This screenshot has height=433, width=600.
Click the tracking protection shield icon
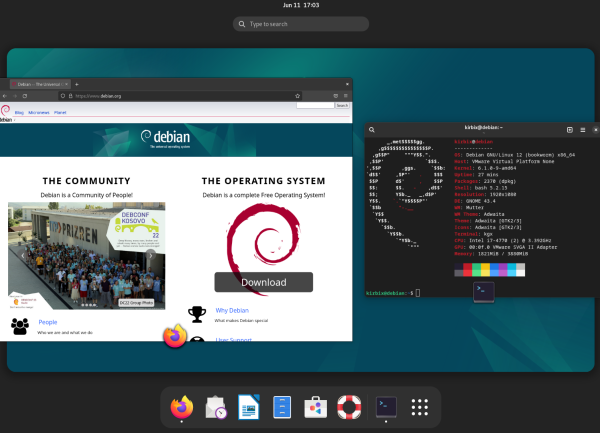click(63, 96)
